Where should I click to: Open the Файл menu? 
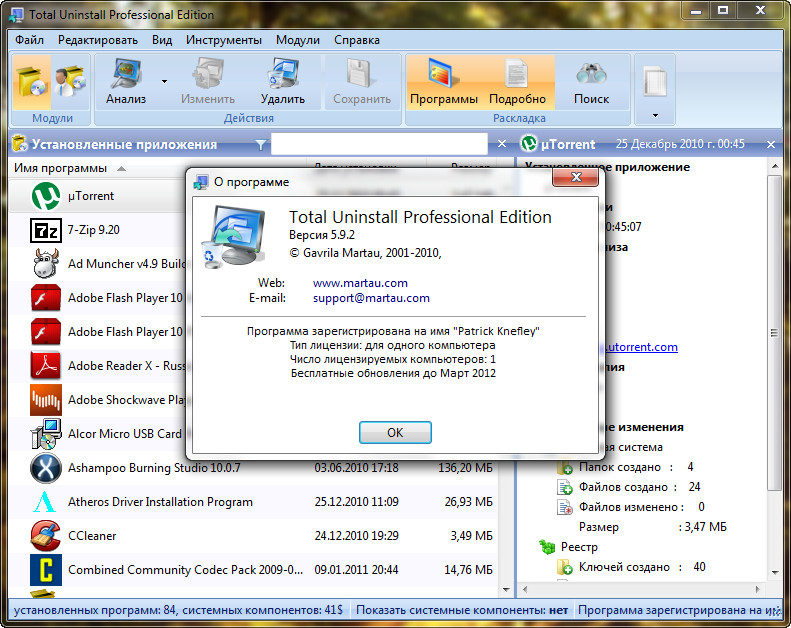click(x=29, y=40)
